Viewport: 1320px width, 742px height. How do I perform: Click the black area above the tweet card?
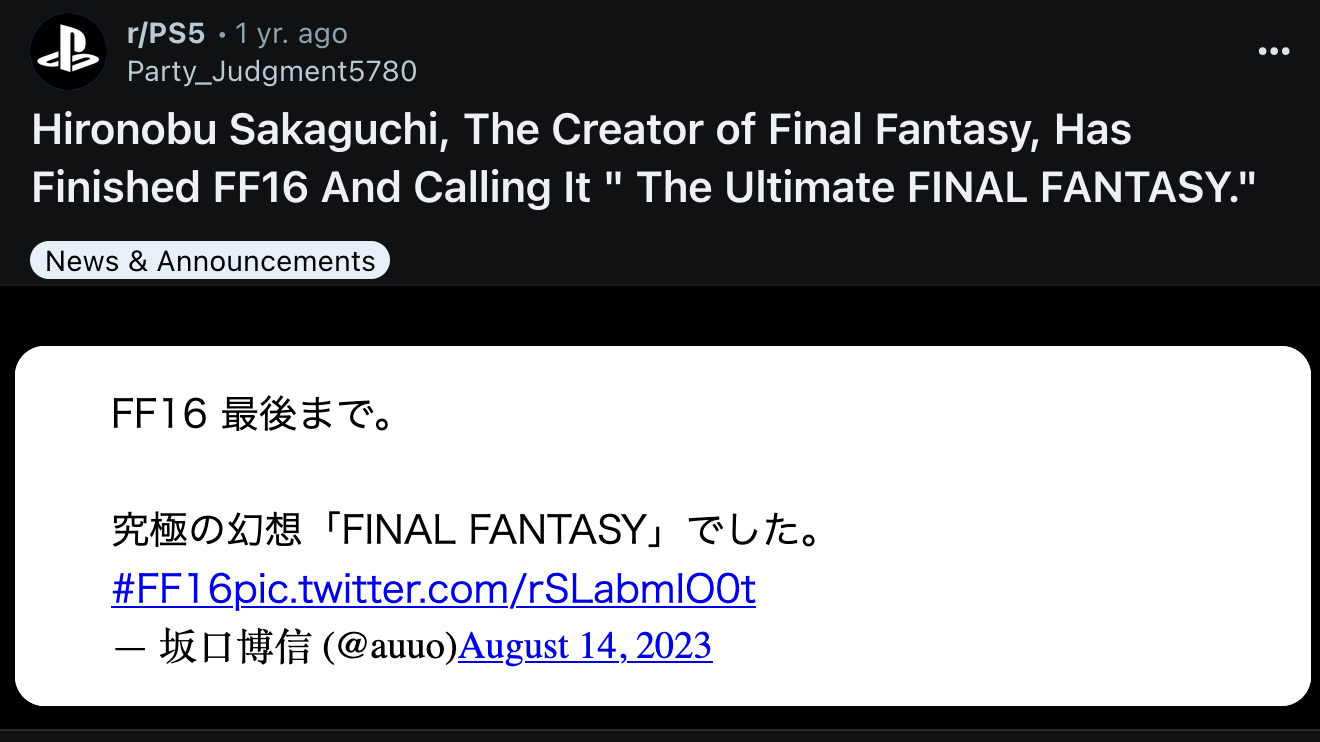[660, 316]
